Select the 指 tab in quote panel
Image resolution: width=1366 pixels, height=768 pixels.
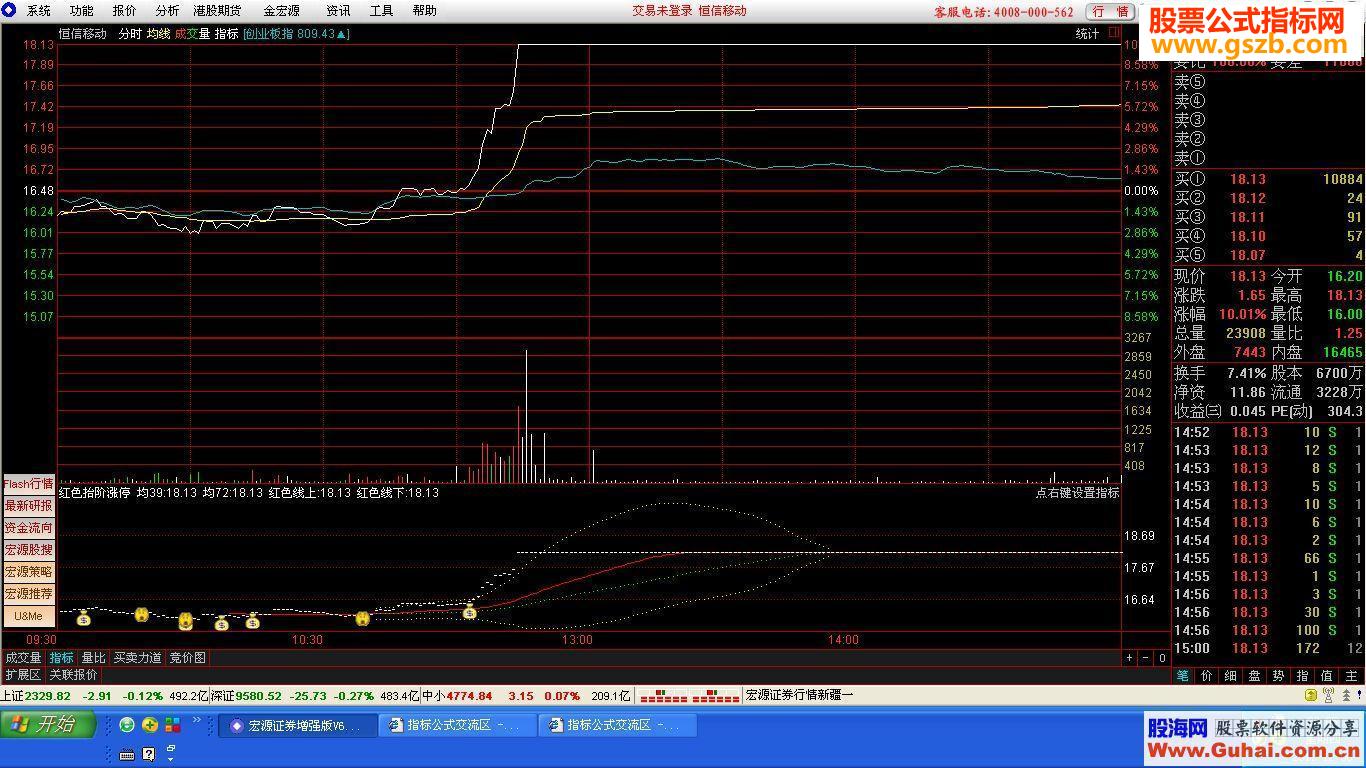(1303, 676)
